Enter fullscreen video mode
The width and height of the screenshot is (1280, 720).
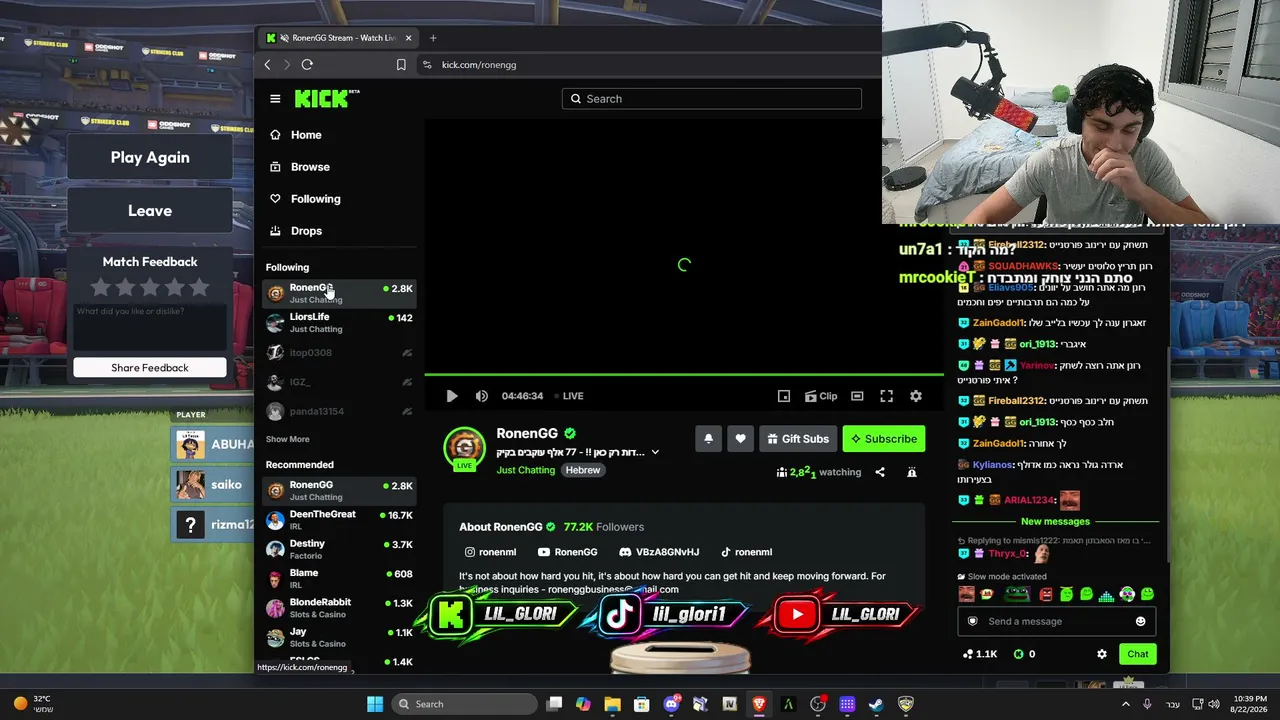887,396
